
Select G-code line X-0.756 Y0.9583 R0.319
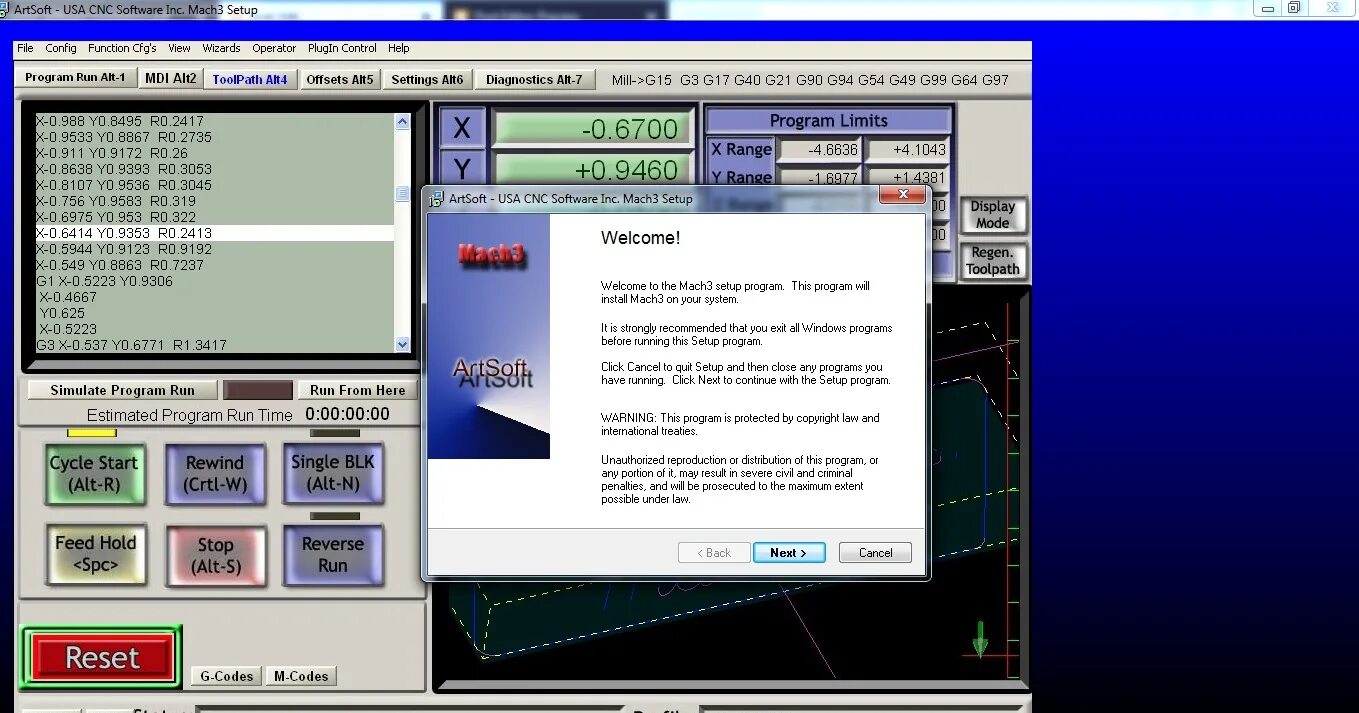(x=214, y=201)
